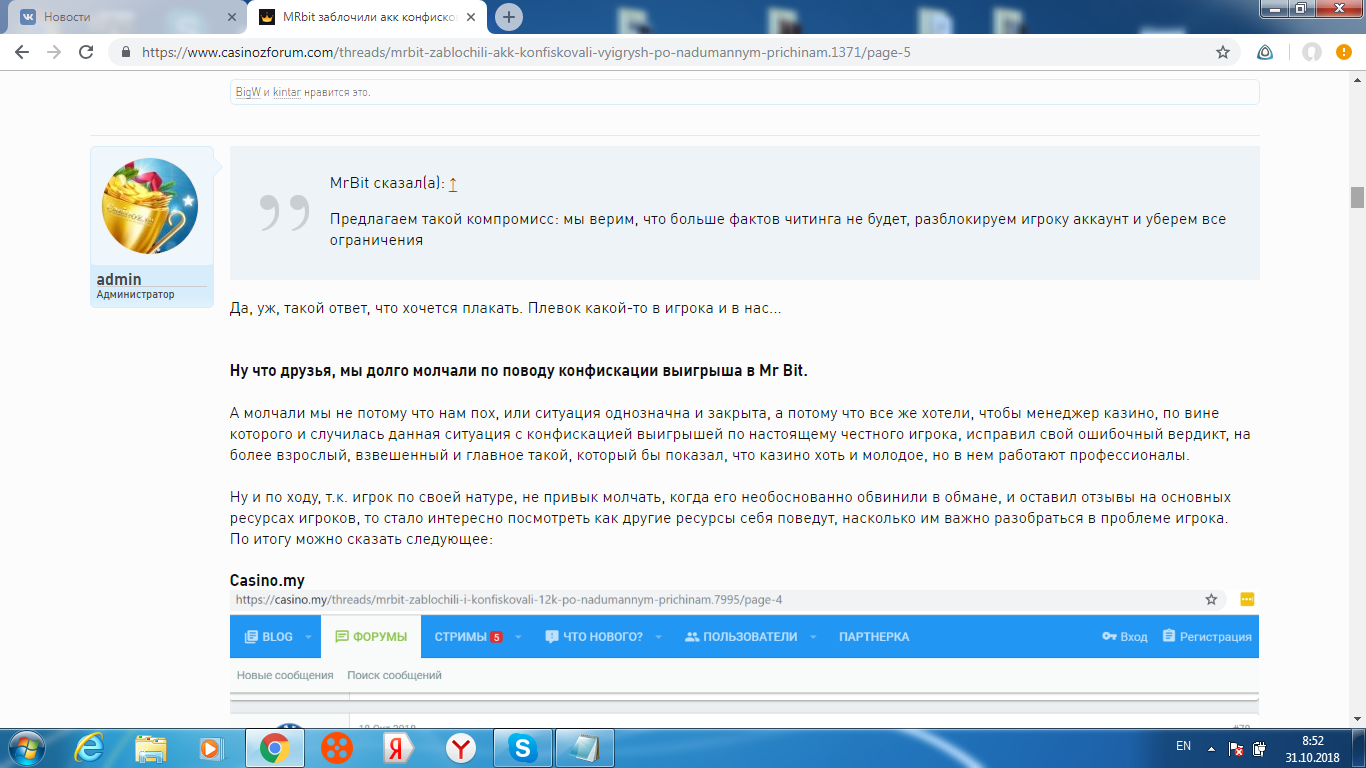
Task: Click the page vertical scrollbar thumb
Action: [x=1357, y=197]
